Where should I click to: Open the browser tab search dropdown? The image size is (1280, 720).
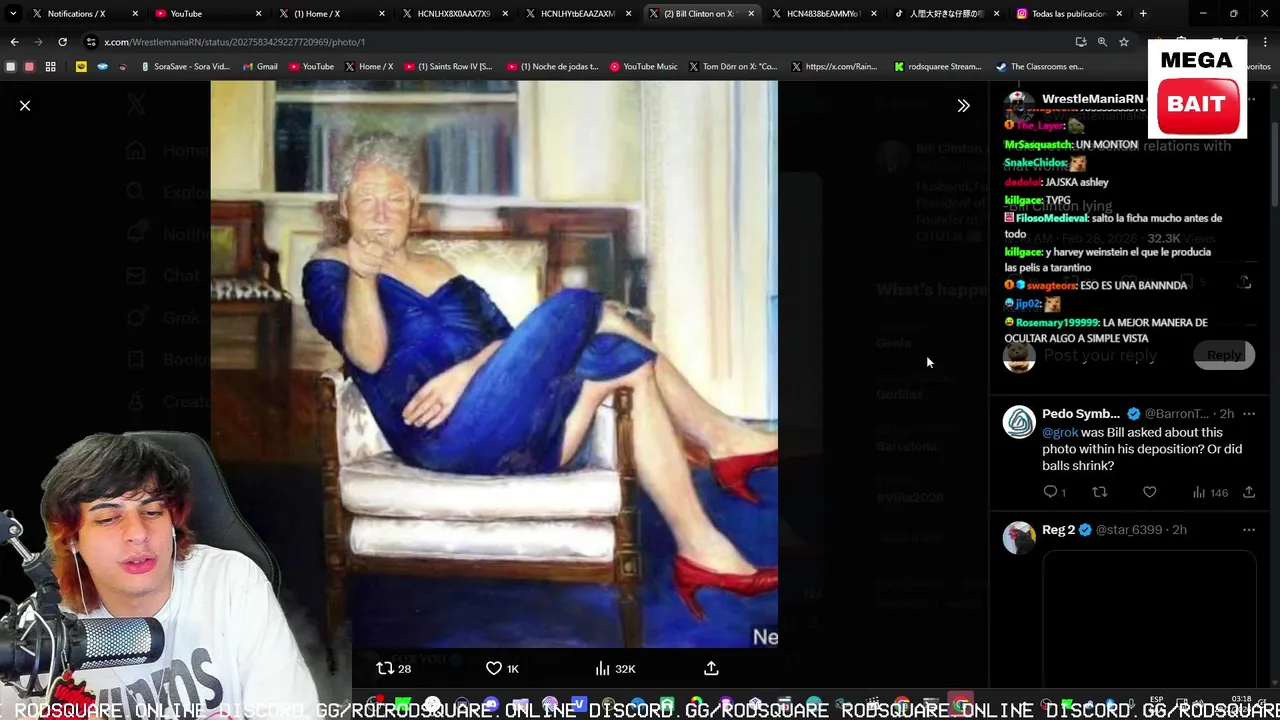point(13,14)
